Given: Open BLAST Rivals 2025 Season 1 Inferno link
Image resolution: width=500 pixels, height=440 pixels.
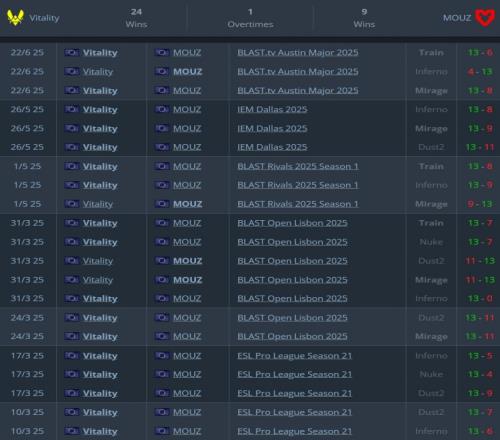Looking at the screenshot, I should tap(298, 185).
